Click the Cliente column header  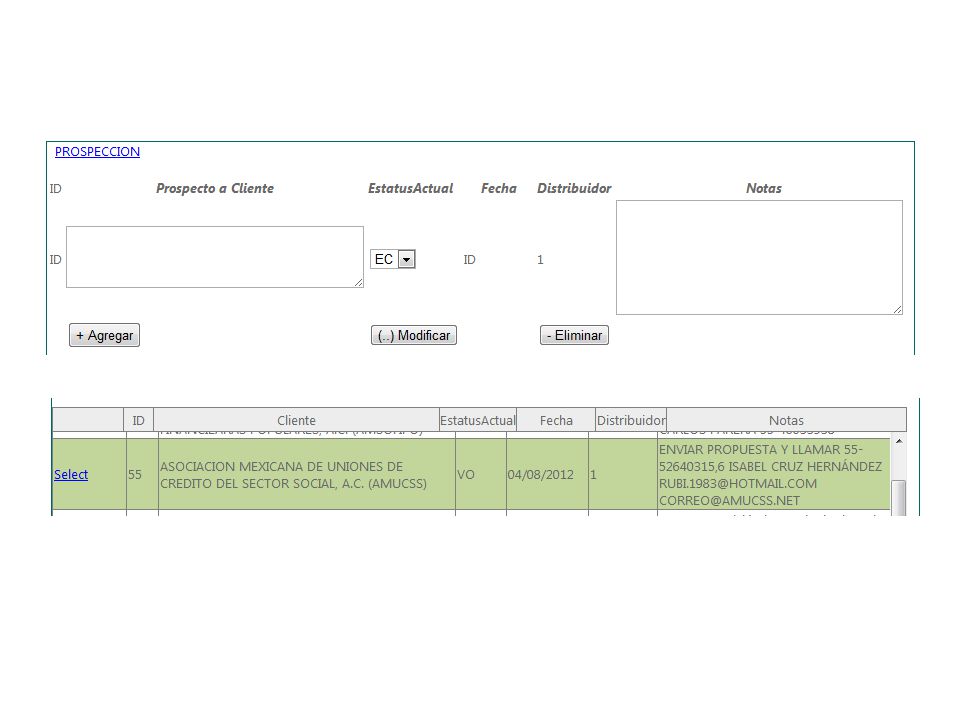click(x=296, y=420)
